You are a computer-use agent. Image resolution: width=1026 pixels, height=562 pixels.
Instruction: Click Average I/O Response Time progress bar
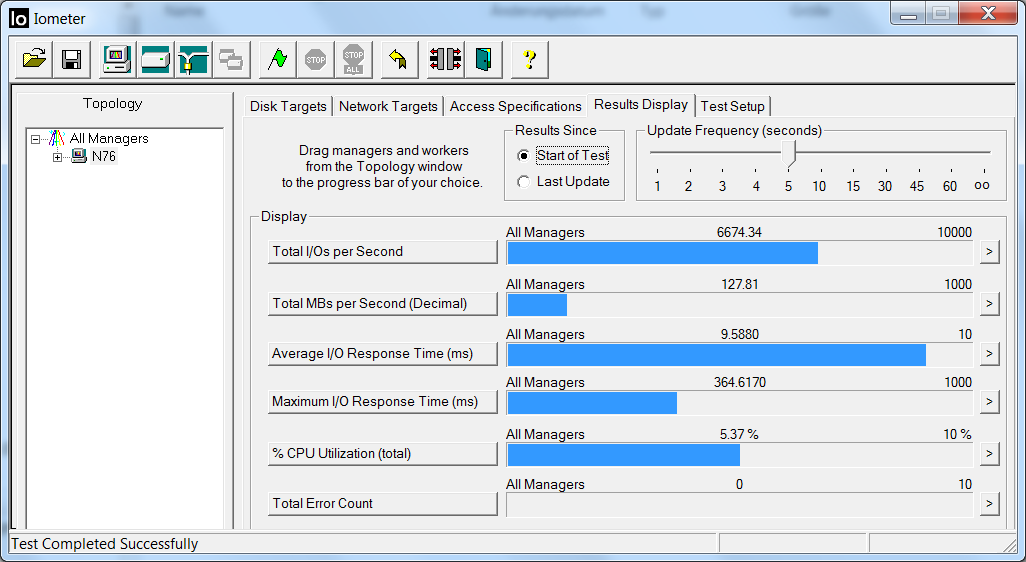point(740,355)
